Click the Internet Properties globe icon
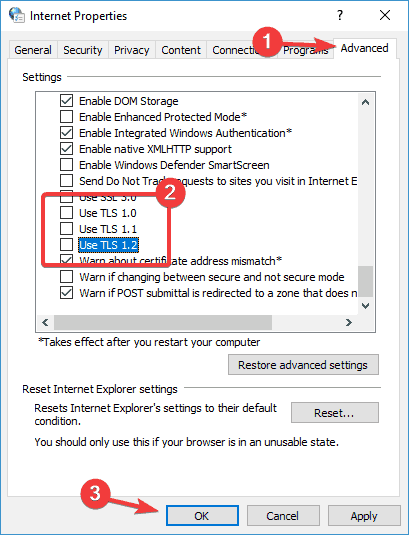 click(x=16, y=15)
